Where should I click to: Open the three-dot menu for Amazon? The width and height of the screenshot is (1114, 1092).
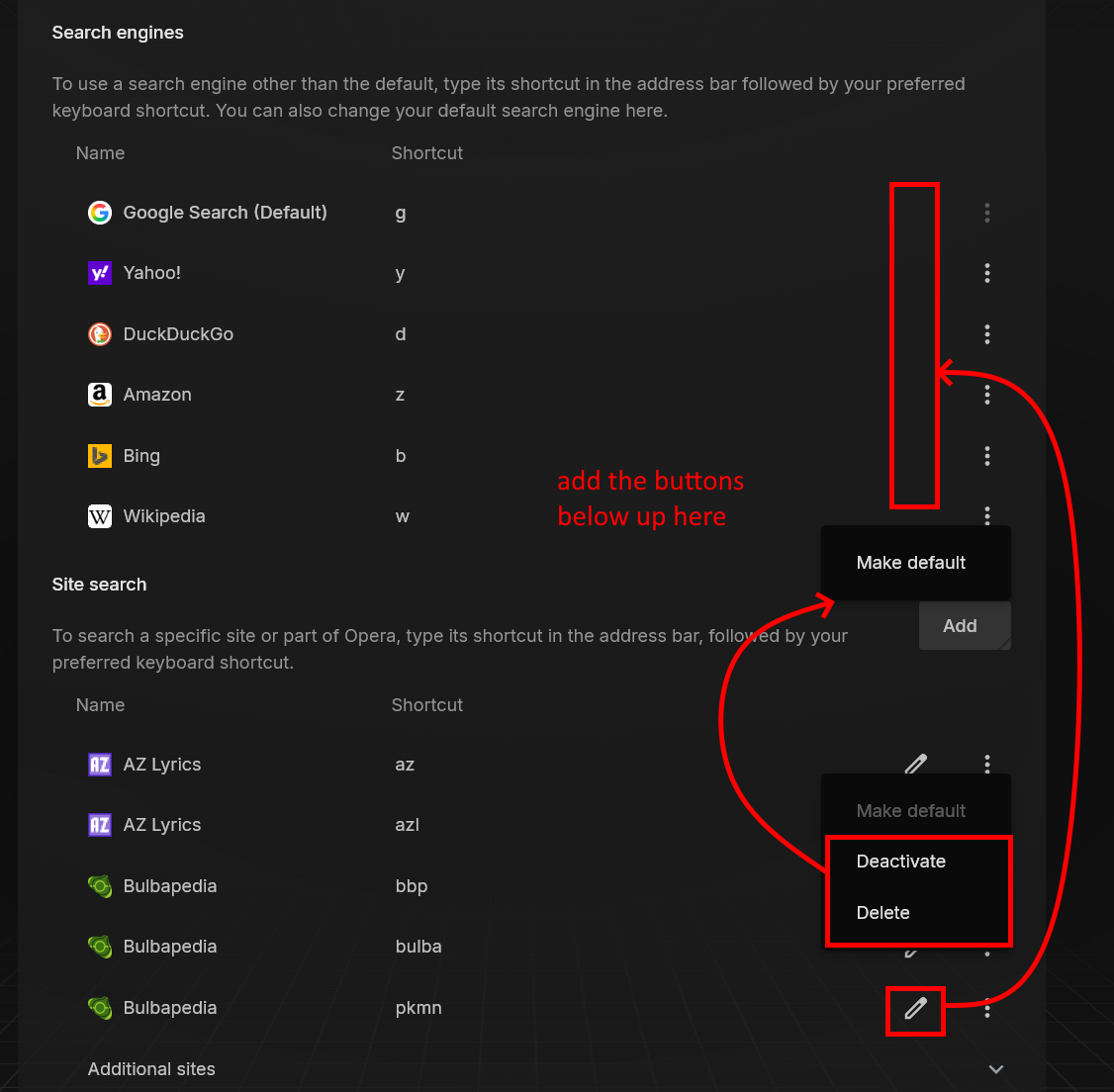pos(986,395)
